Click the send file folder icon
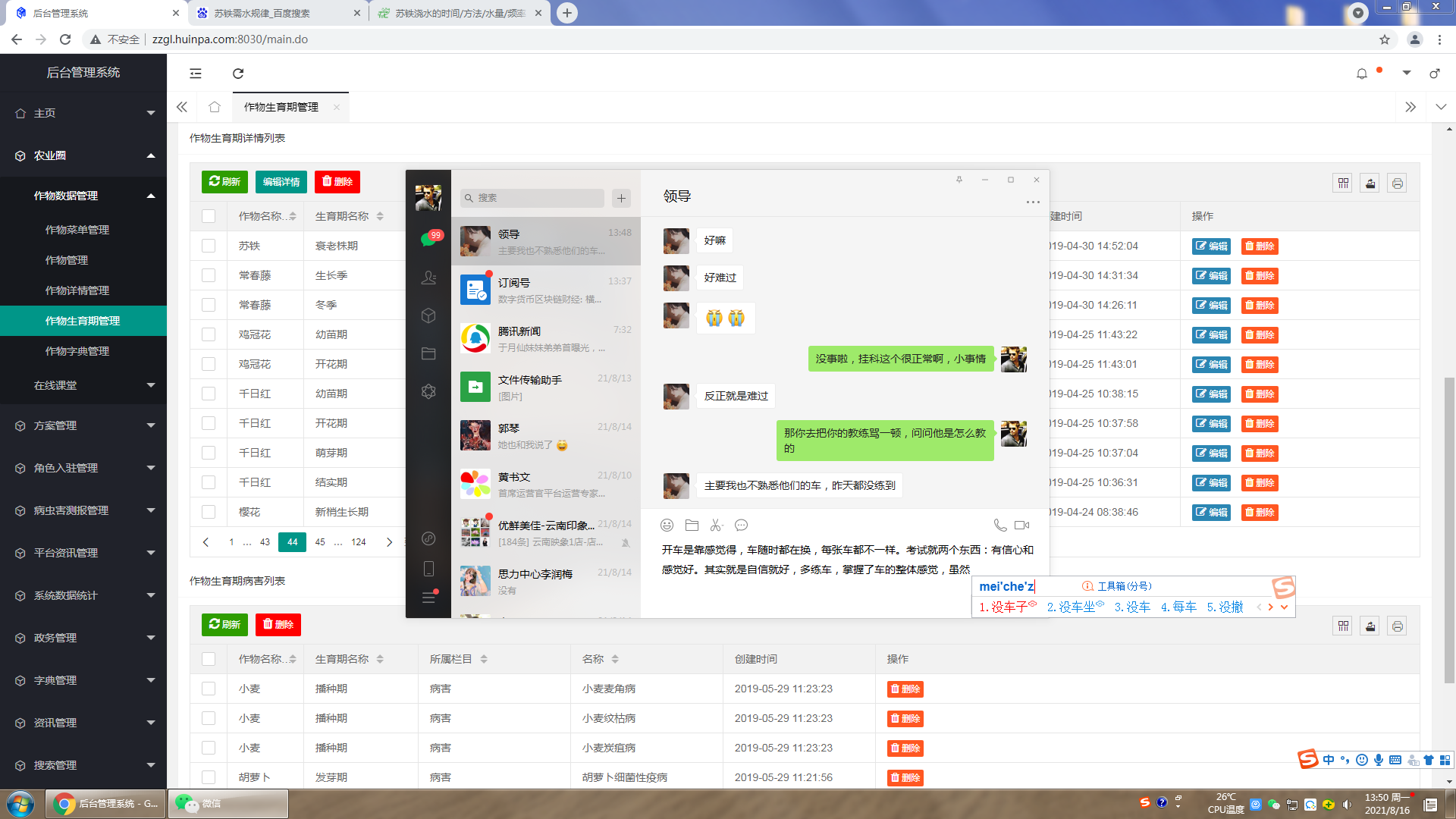This screenshot has height=819, width=1456. tap(692, 525)
